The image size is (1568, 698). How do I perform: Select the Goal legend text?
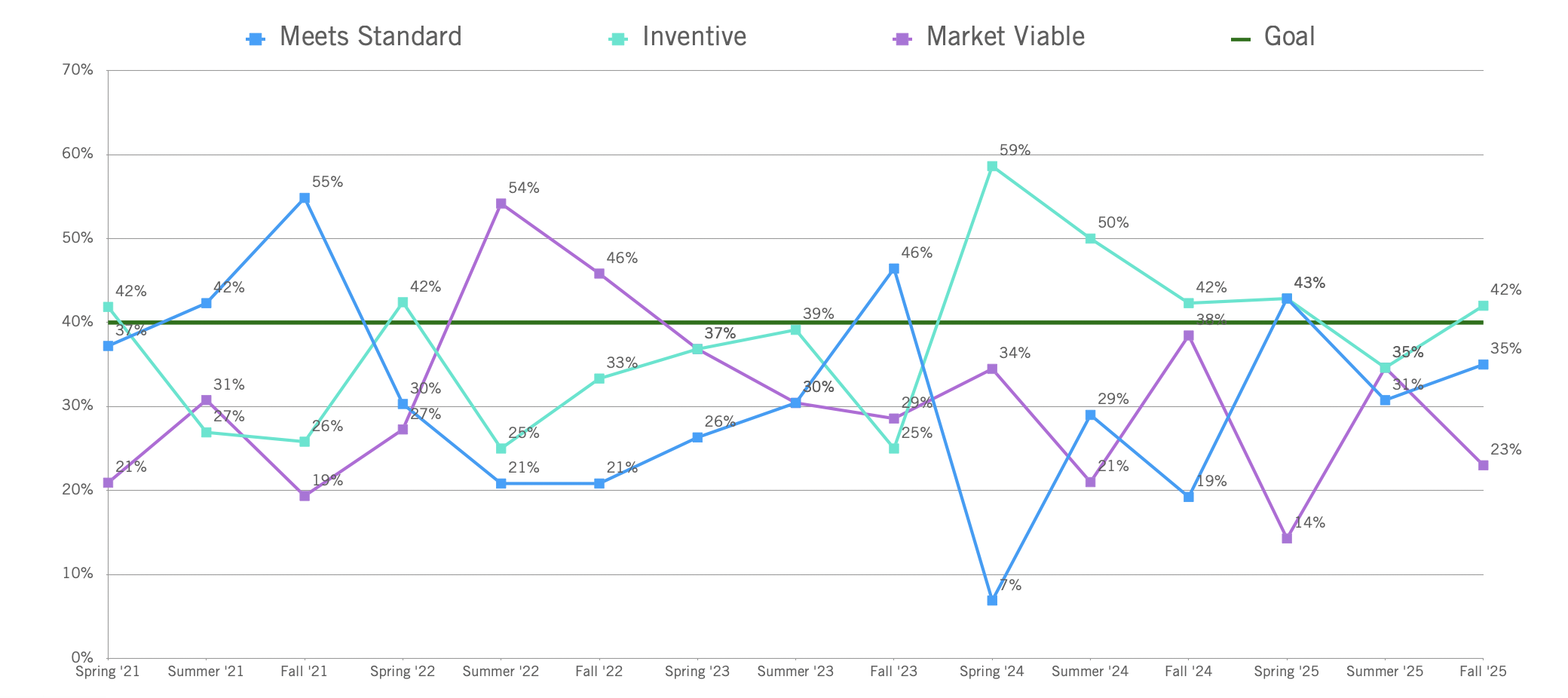[1289, 37]
